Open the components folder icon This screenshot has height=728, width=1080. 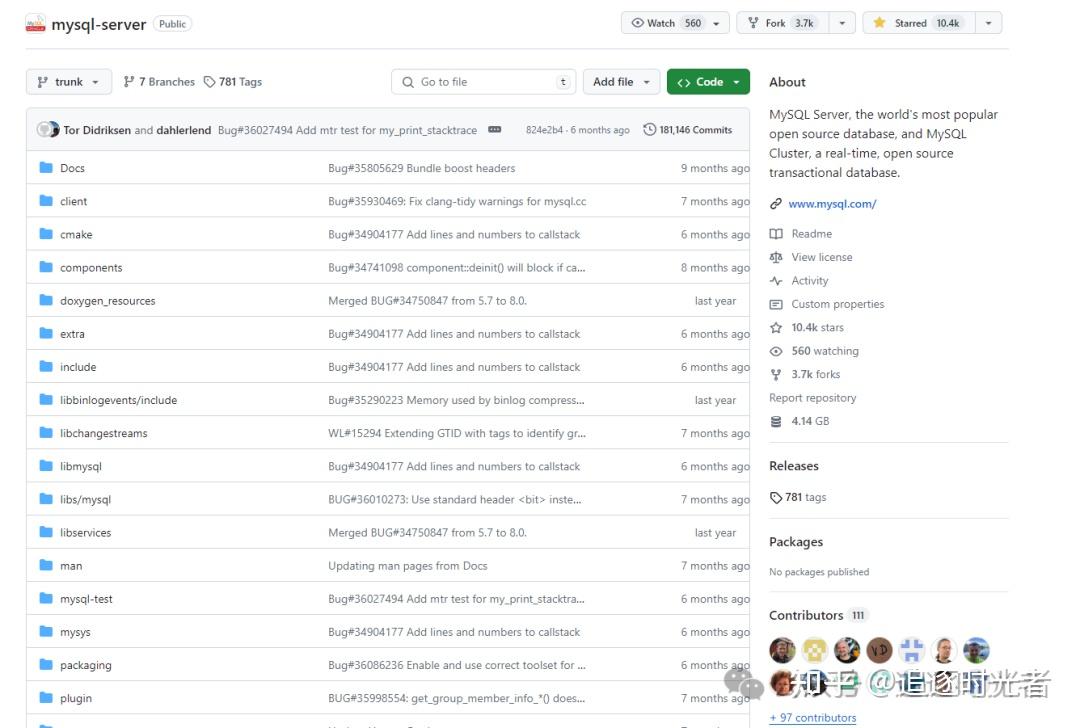(46, 267)
